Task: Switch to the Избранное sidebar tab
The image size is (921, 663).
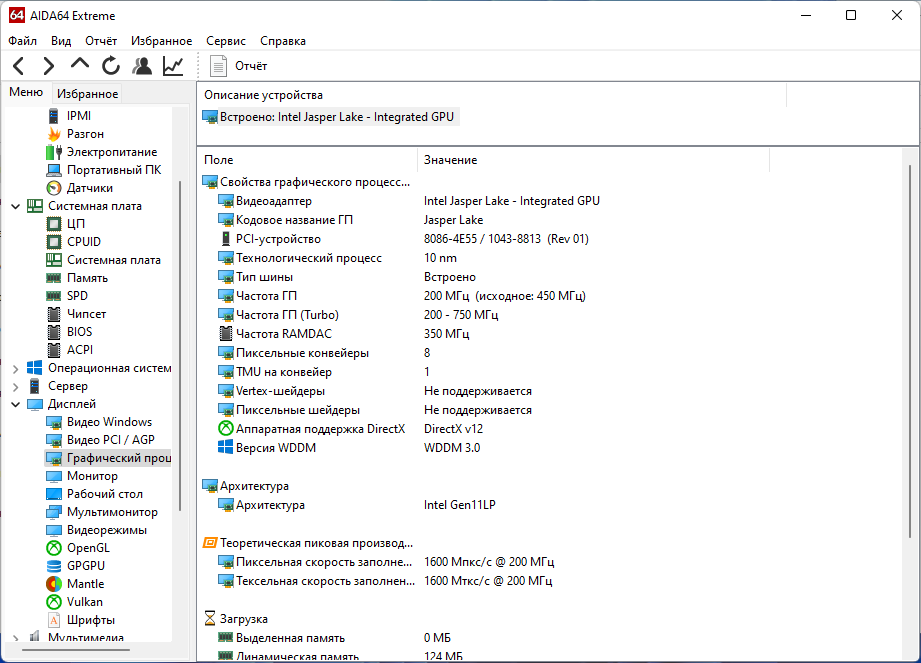Action: (x=88, y=94)
